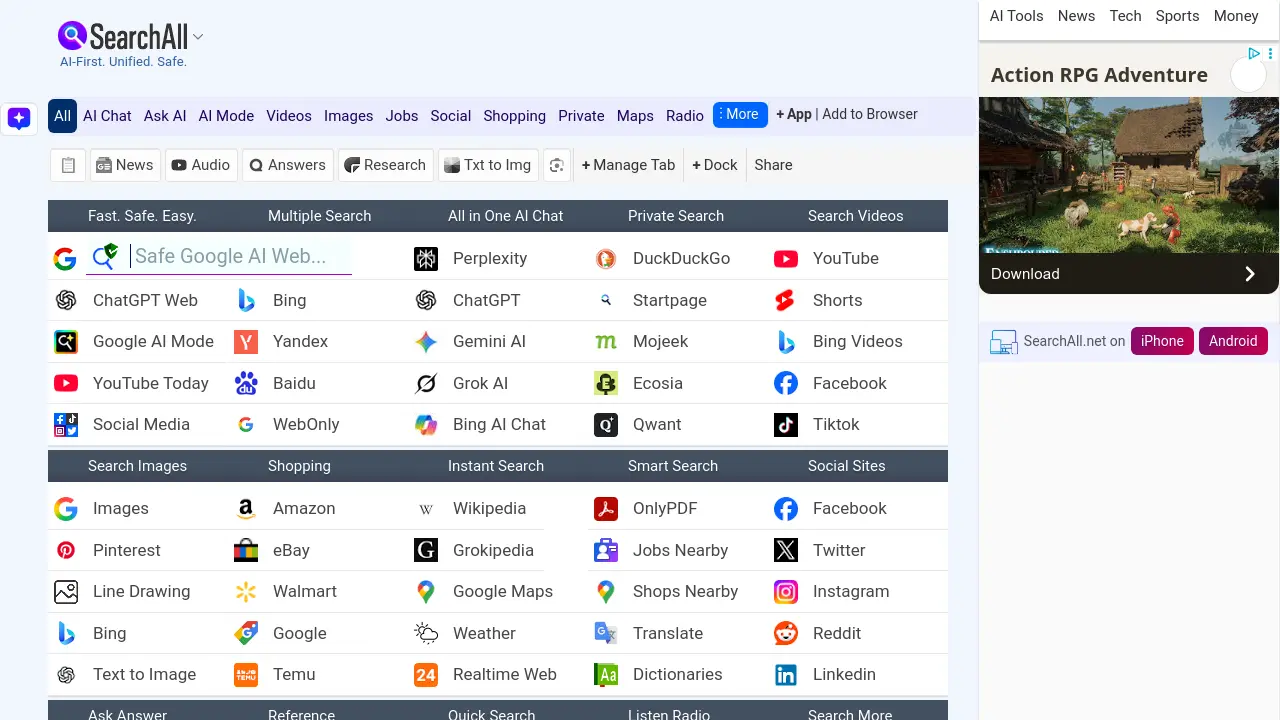Open the AI Tools link
The height and width of the screenshot is (720, 1280).
(x=1016, y=16)
